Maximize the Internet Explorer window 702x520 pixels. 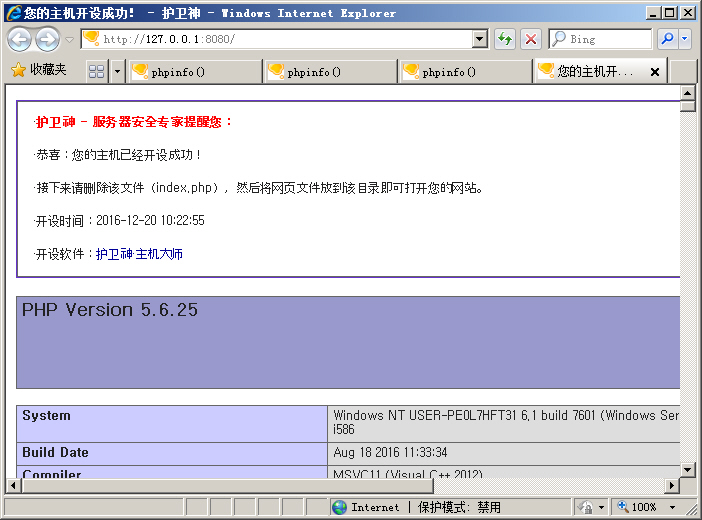(x=670, y=13)
